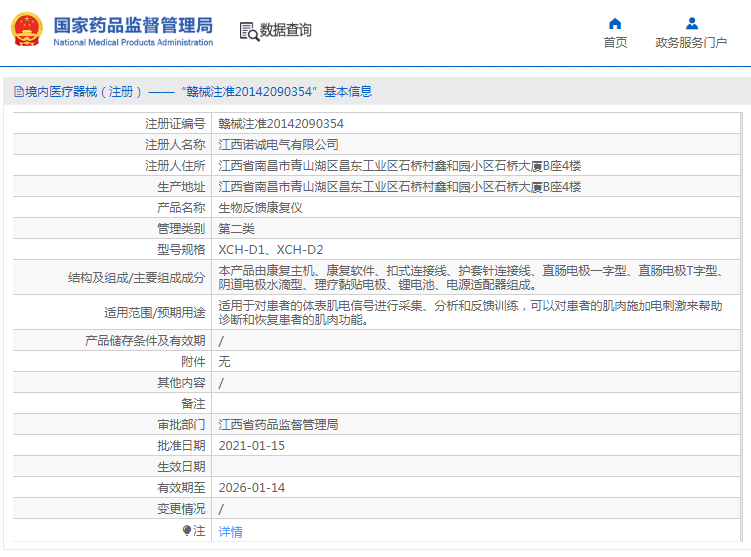The height and width of the screenshot is (557, 751).
Task: Click the 产品名称 row label
Action: point(181,208)
